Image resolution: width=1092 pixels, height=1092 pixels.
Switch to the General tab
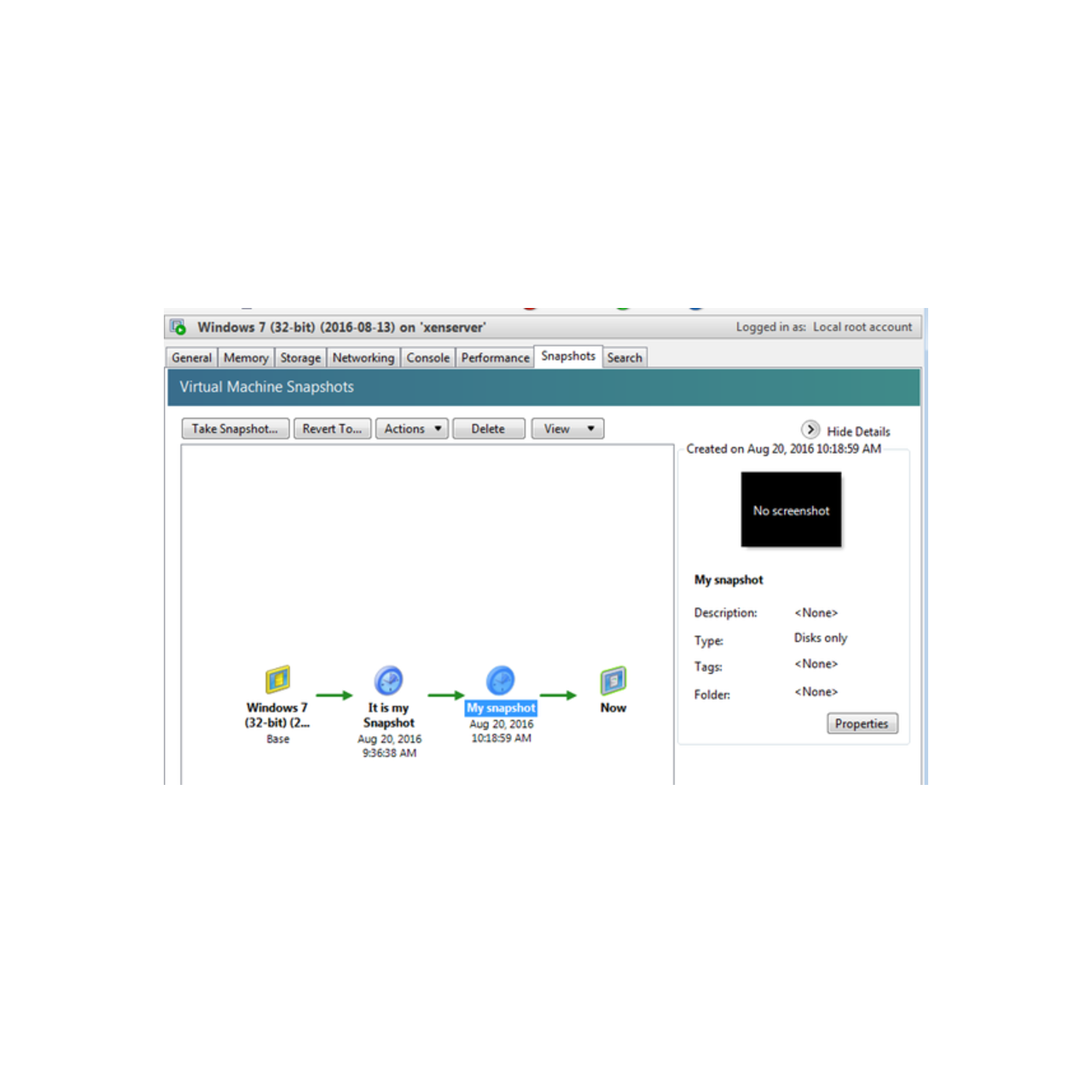191,358
